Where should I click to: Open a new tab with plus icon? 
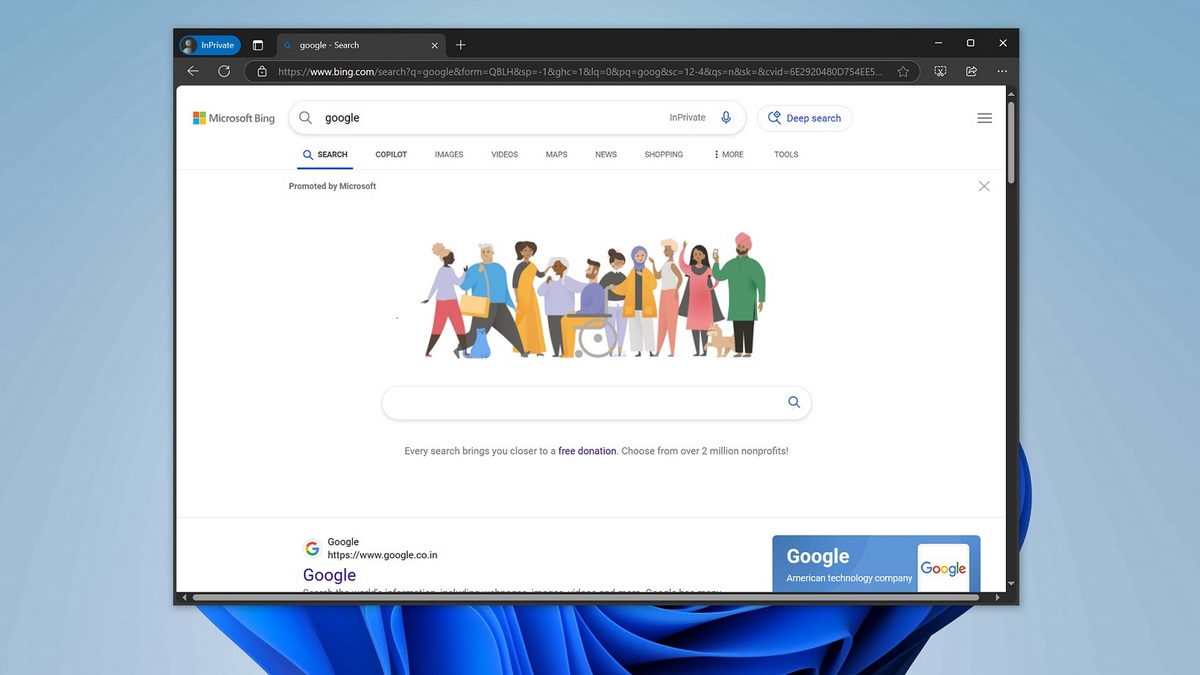click(461, 45)
